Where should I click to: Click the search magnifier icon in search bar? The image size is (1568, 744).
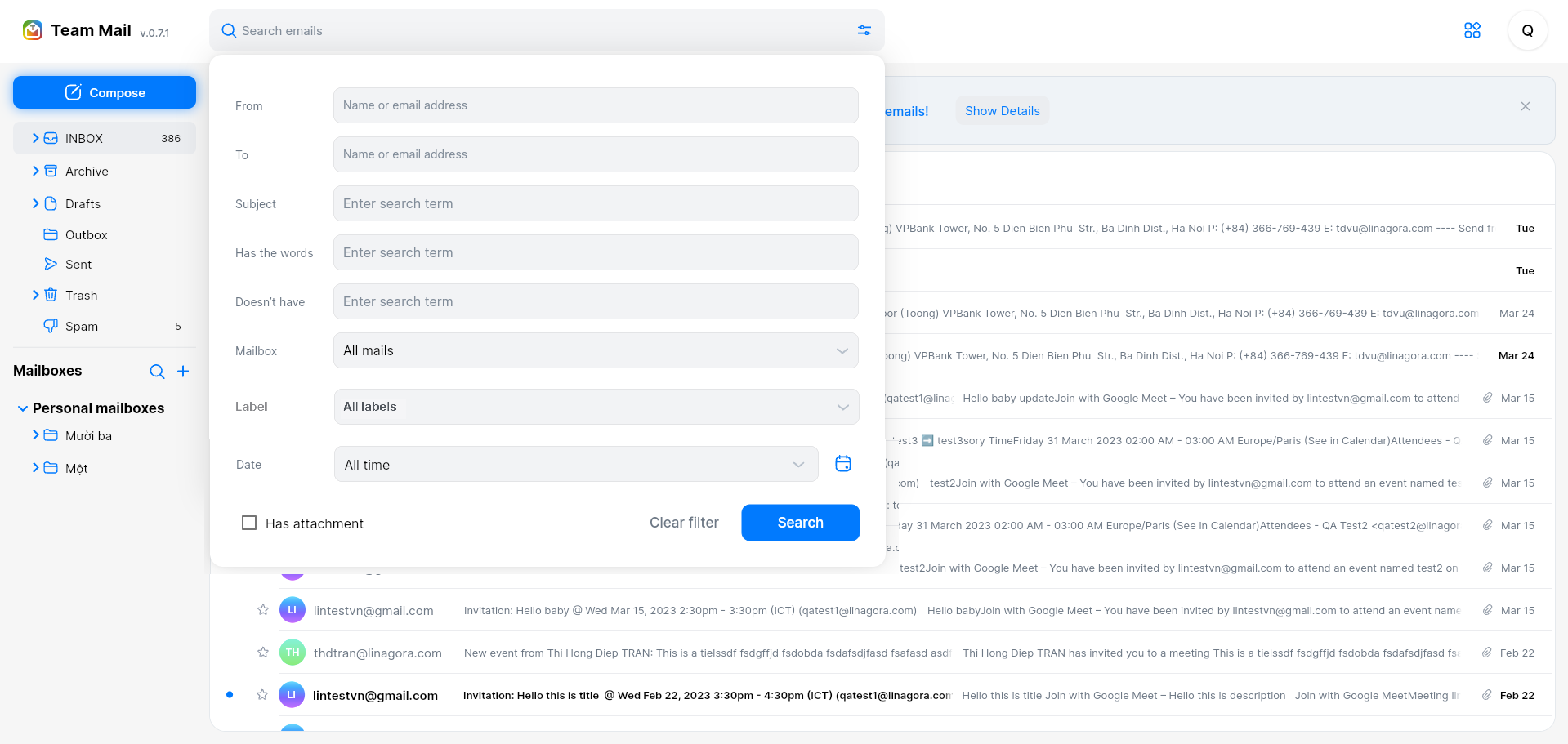pyautogui.click(x=228, y=30)
